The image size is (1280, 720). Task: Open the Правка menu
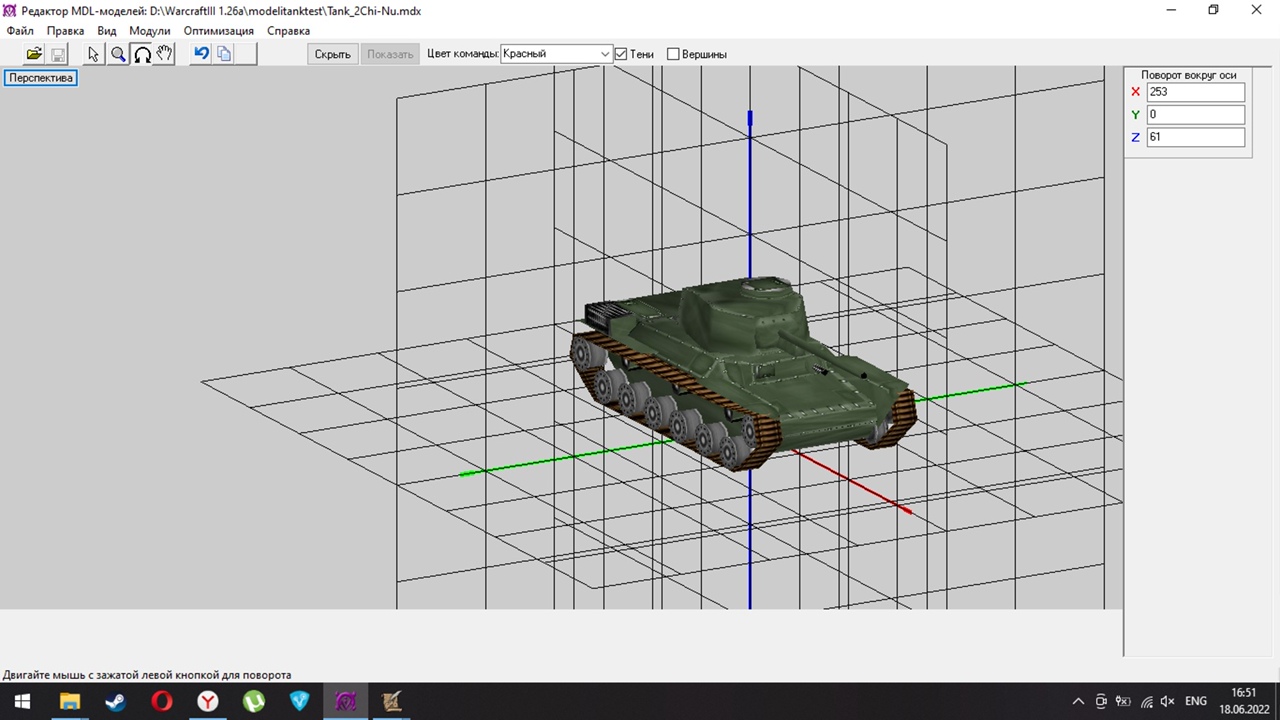(65, 31)
